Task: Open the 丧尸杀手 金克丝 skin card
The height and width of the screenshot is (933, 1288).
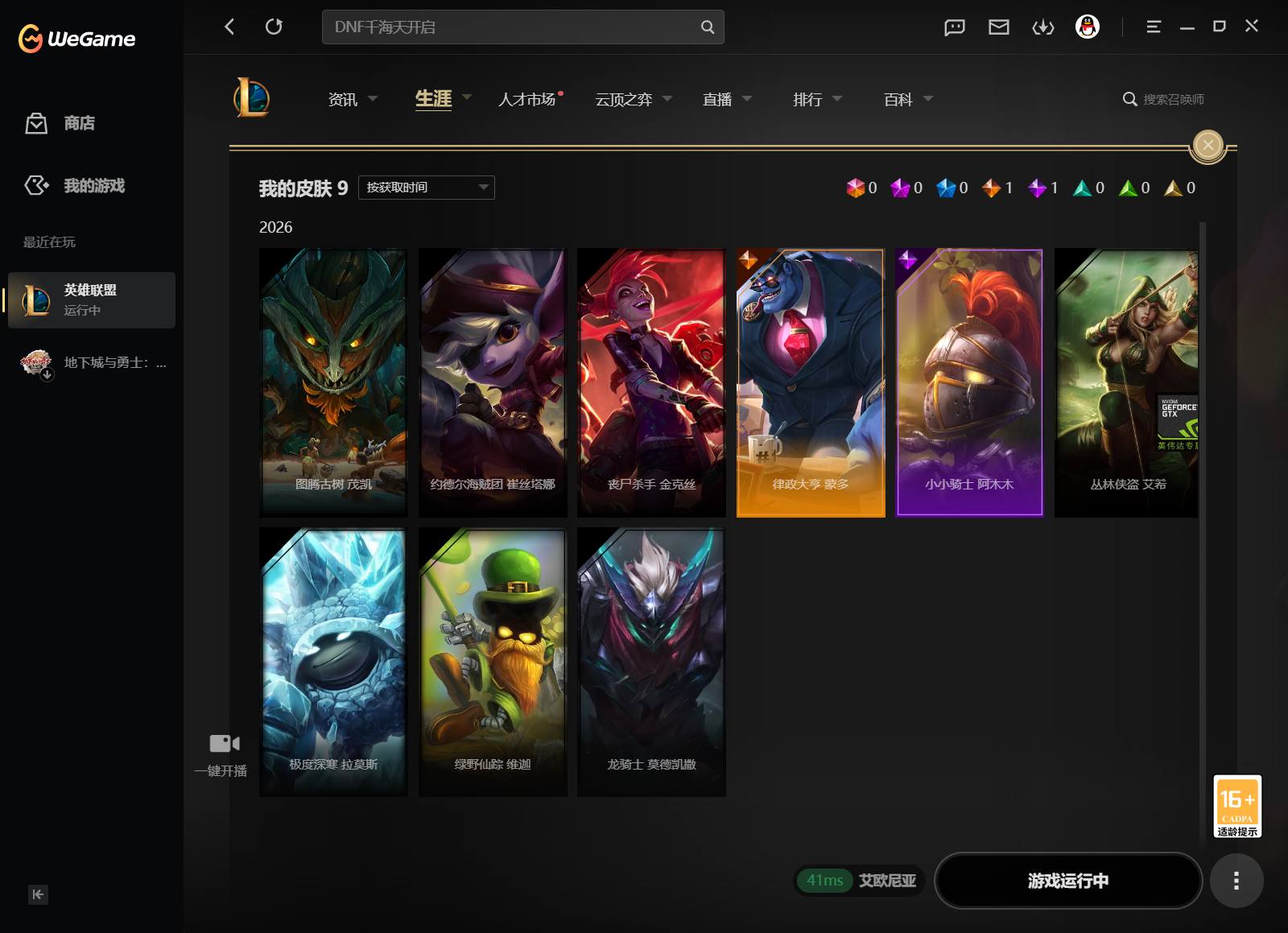Action: coord(651,383)
